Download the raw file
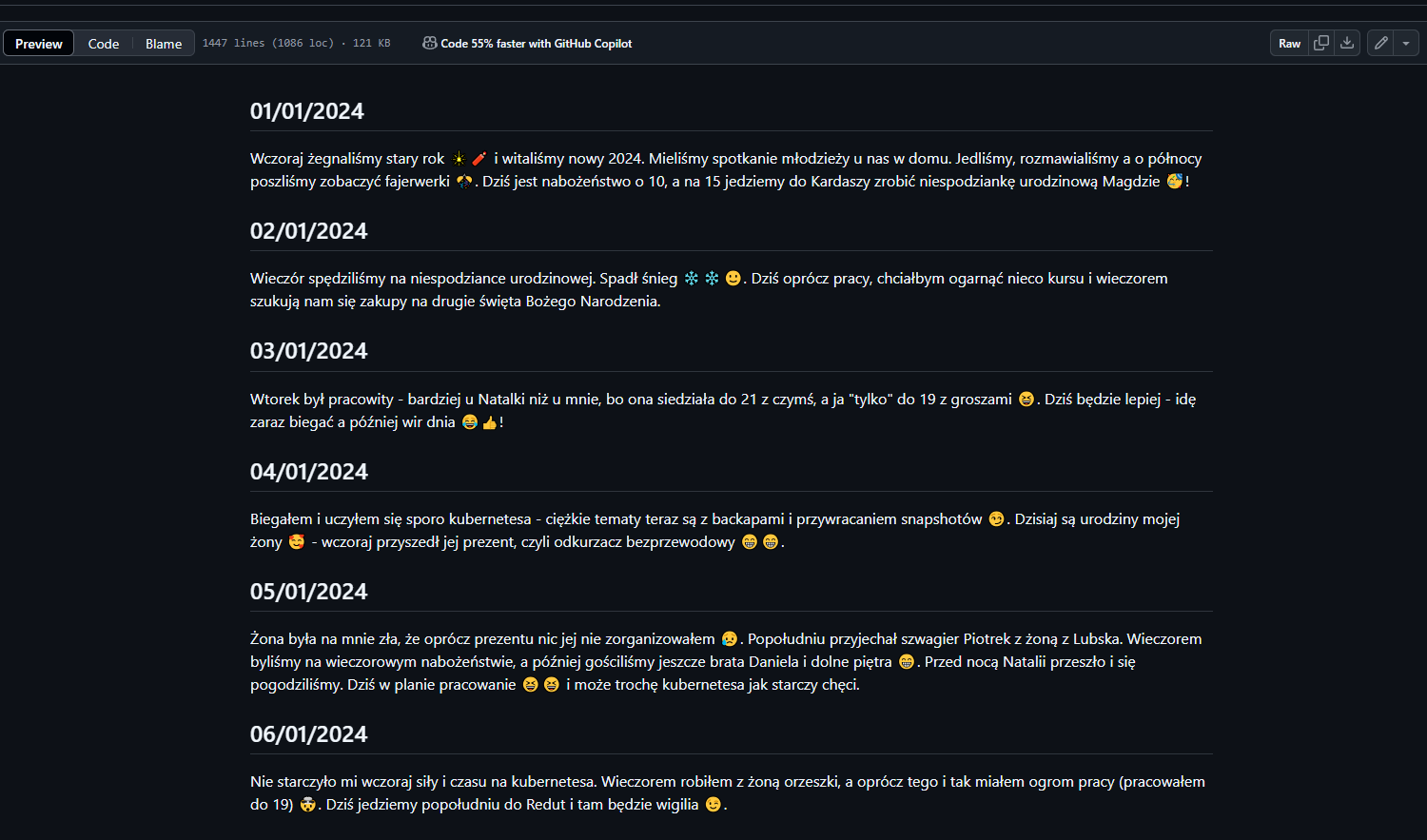The image size is (1427, 840). pyautogui.click(x=1347, y=43)
